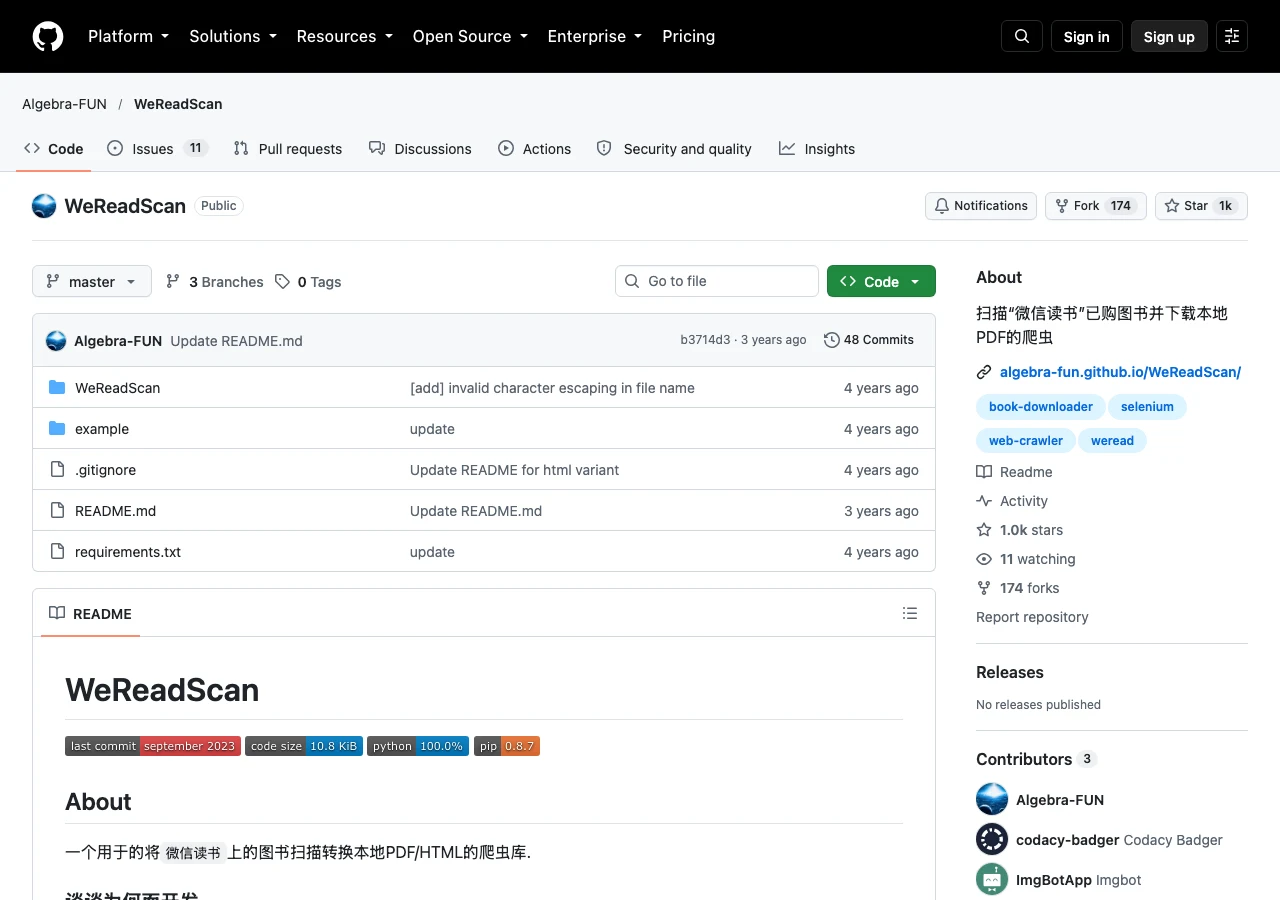Open the selenium topic tag
Screen dimensions: 1280x900
point(1147,407)
